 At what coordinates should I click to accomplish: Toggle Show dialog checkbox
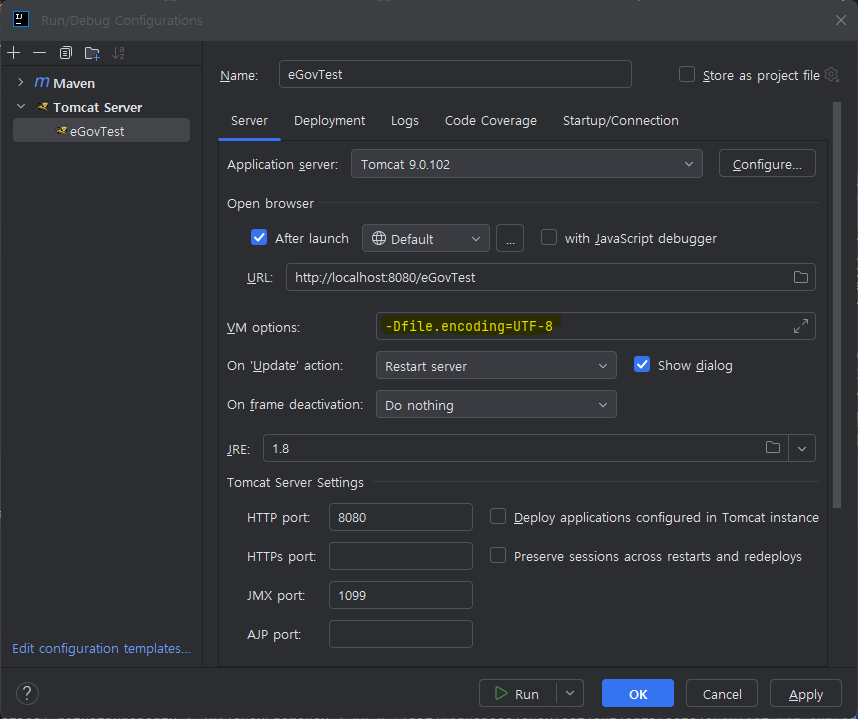tap(642, 364)
